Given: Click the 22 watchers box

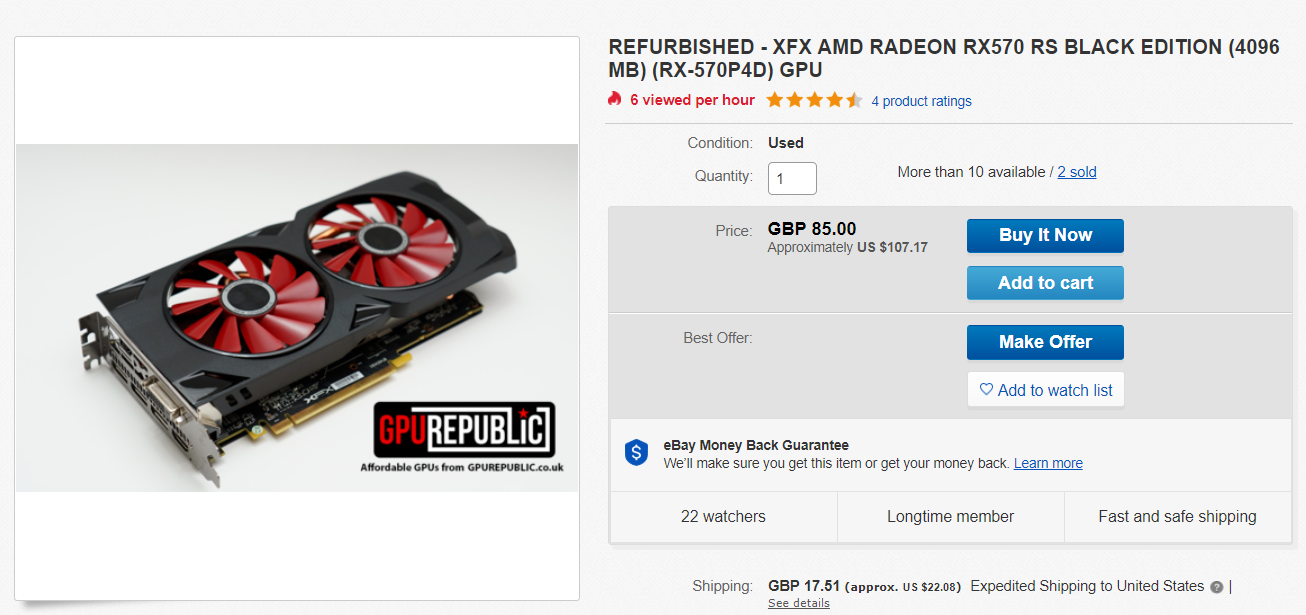Looking at the screenshot, I should [x=723, y=517].
